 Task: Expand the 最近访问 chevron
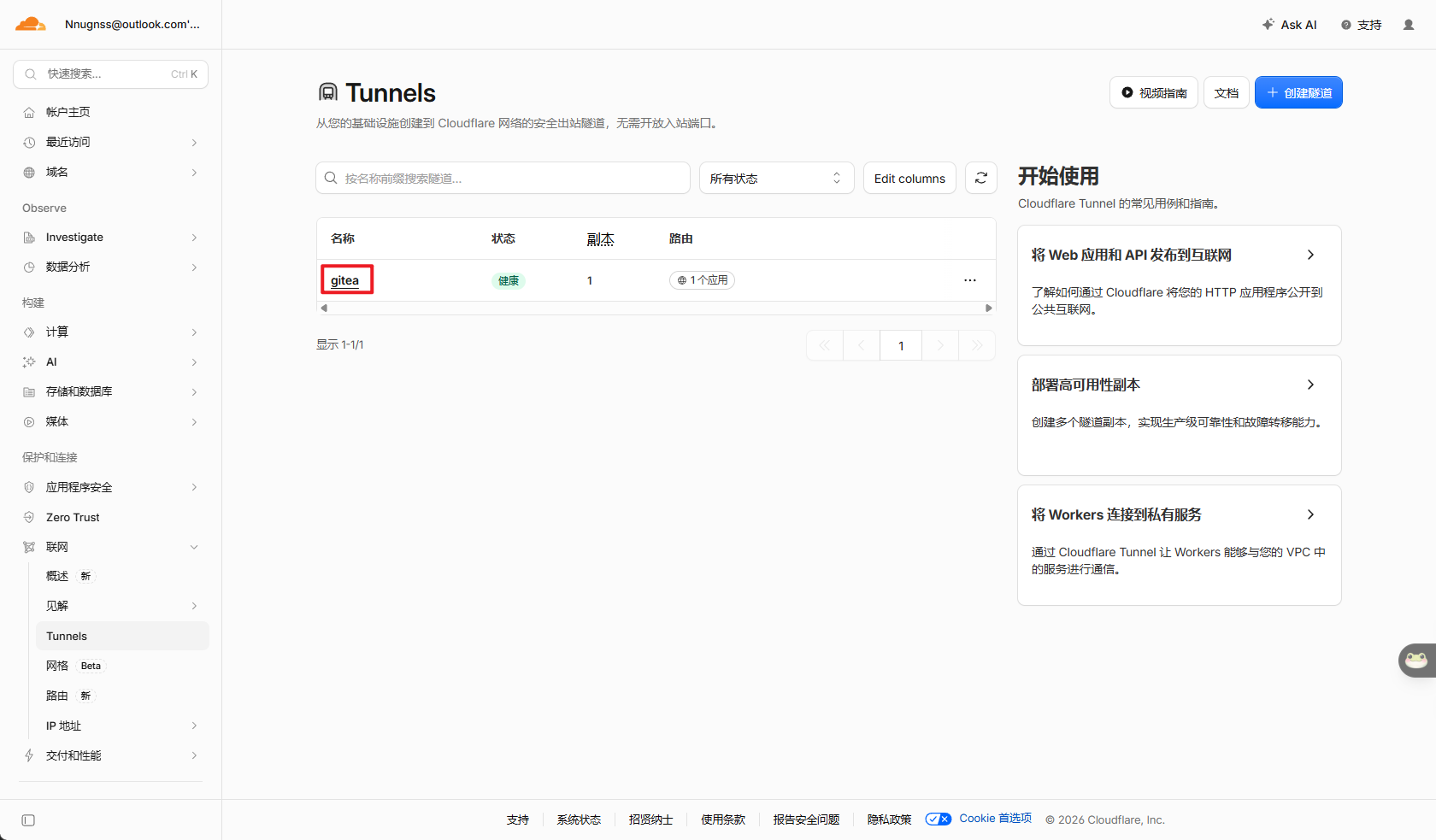[194, 143]
